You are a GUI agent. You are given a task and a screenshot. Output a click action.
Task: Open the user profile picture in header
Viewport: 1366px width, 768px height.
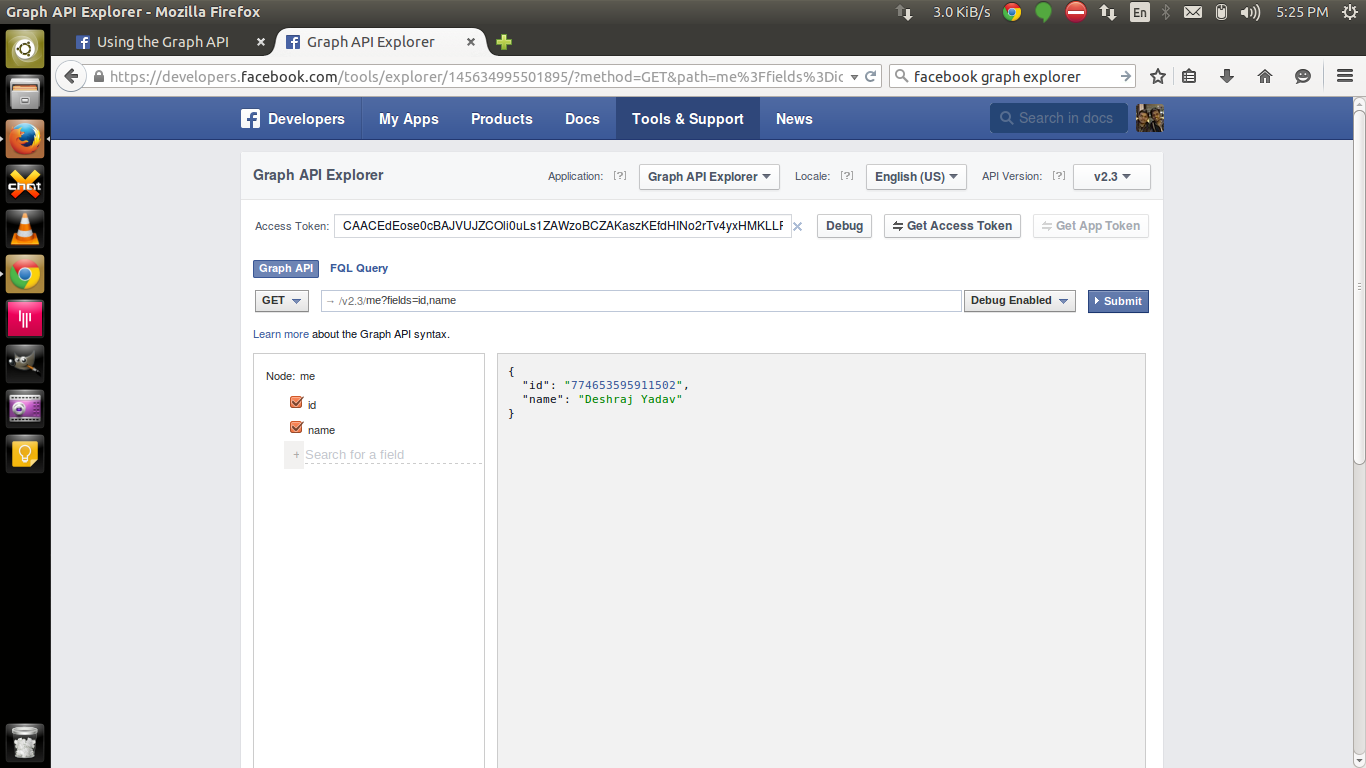1150,118
